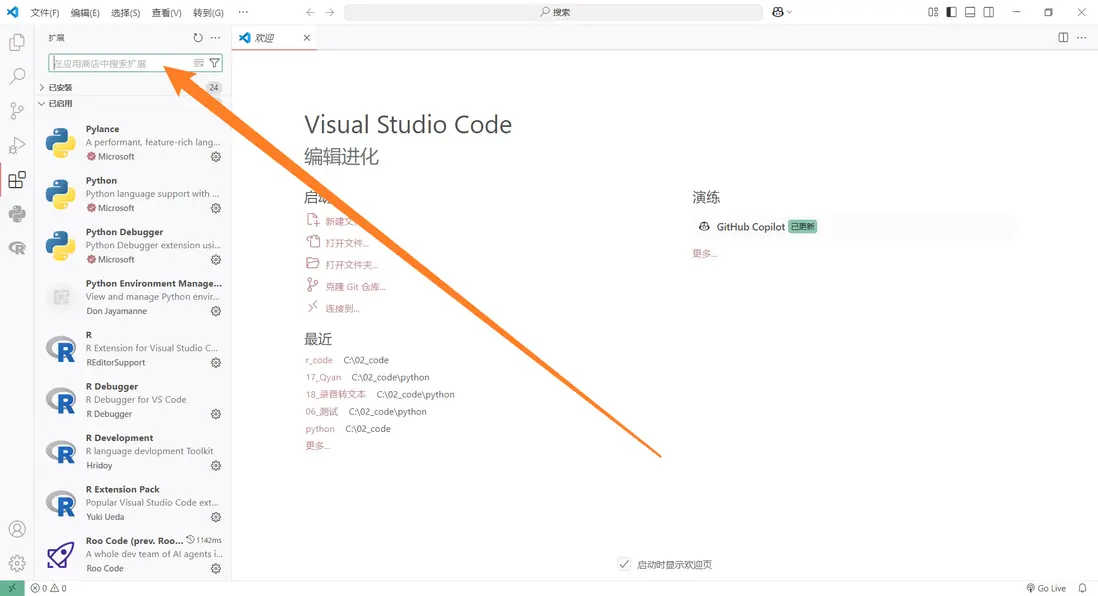Open the GitHub Copilot walkthrough
Screen dimensions: 1098x596
[853, 227]
